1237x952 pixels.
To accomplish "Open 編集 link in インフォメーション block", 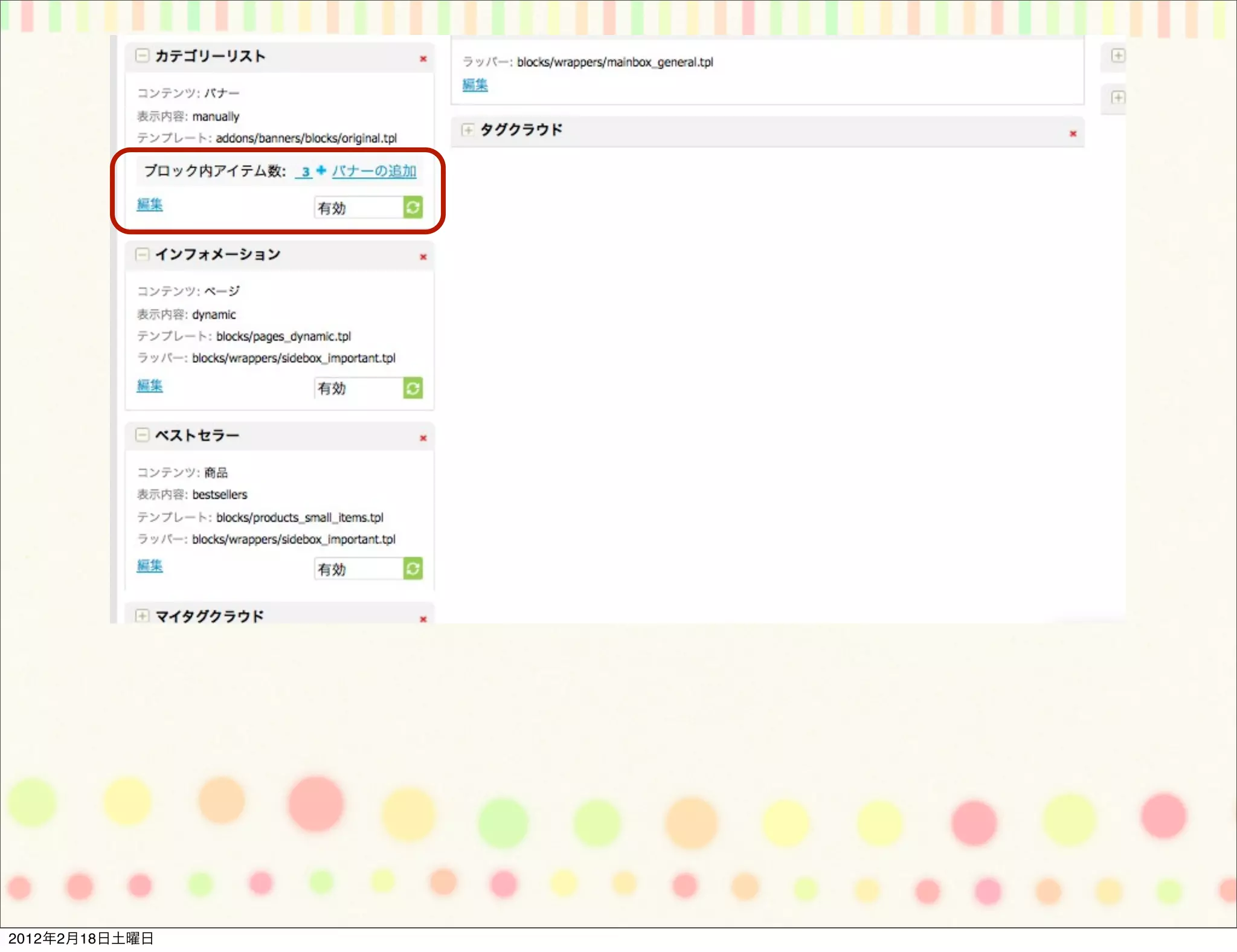I will (x=150, y=385).
